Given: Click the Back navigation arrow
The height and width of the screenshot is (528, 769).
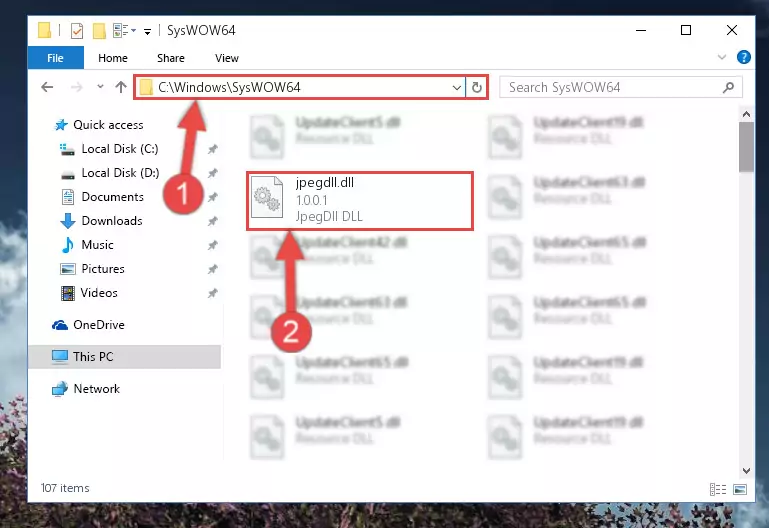Looking at the screenshot, I should (47, 87).
